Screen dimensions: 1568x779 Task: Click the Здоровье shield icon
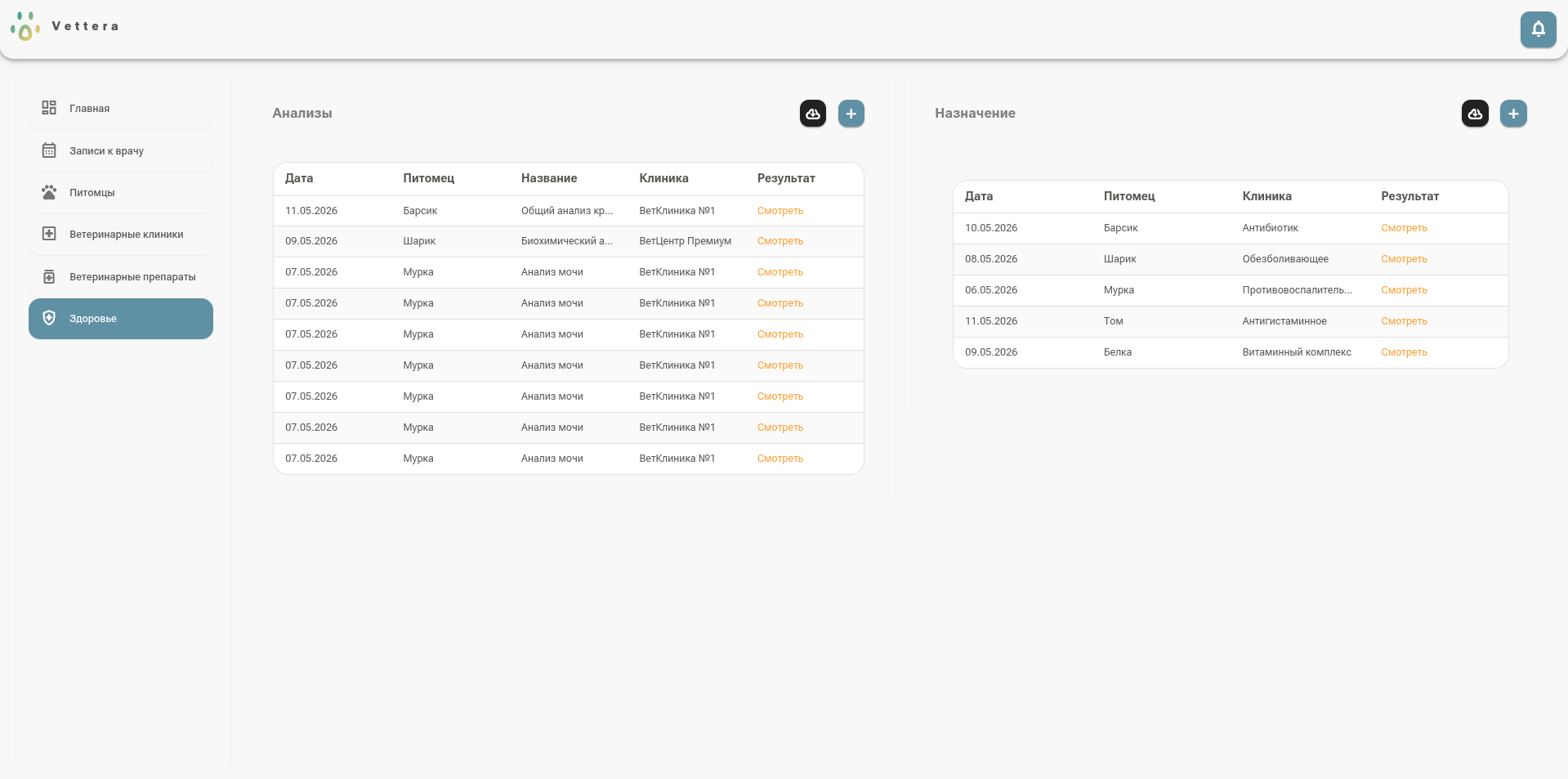49,318
